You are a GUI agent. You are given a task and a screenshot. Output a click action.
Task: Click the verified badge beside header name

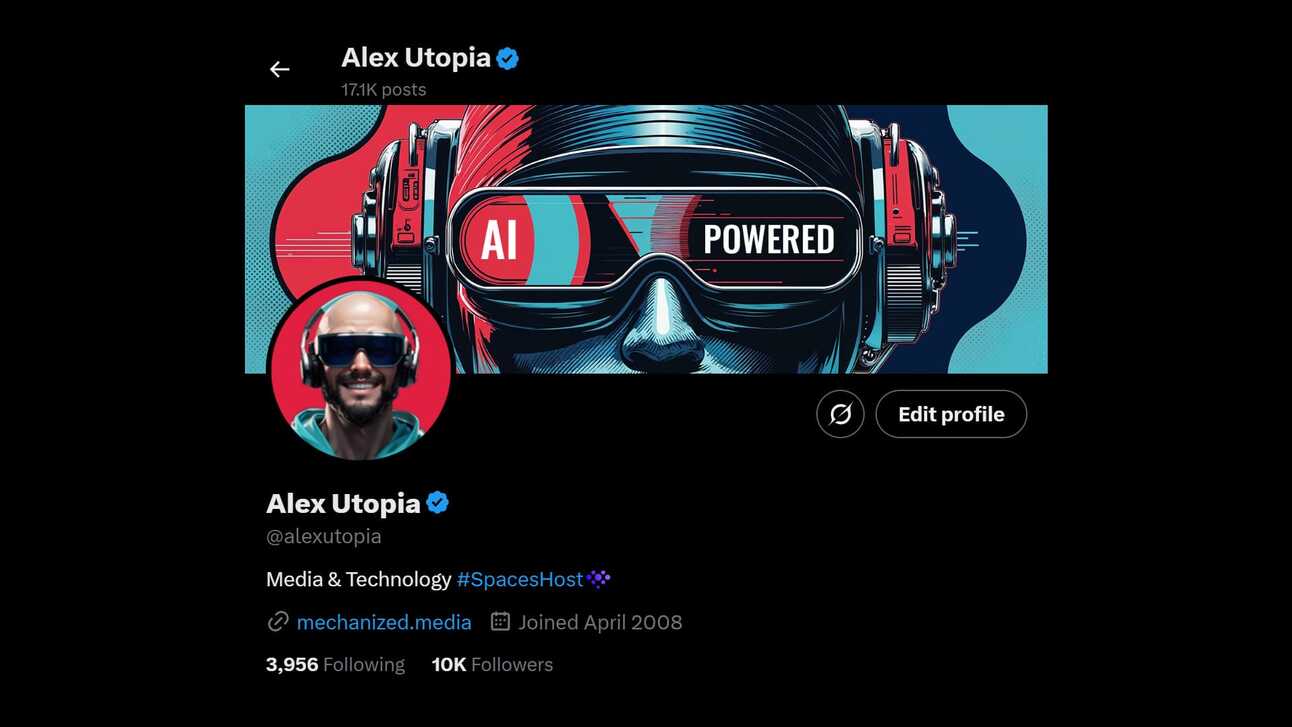pos(508,59)
